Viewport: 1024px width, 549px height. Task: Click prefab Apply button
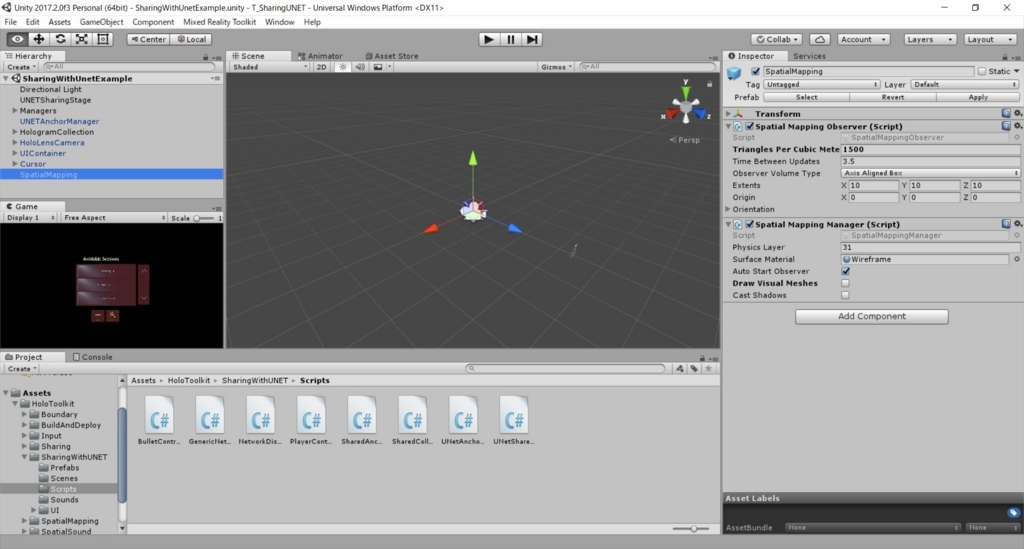coord(978,97)
